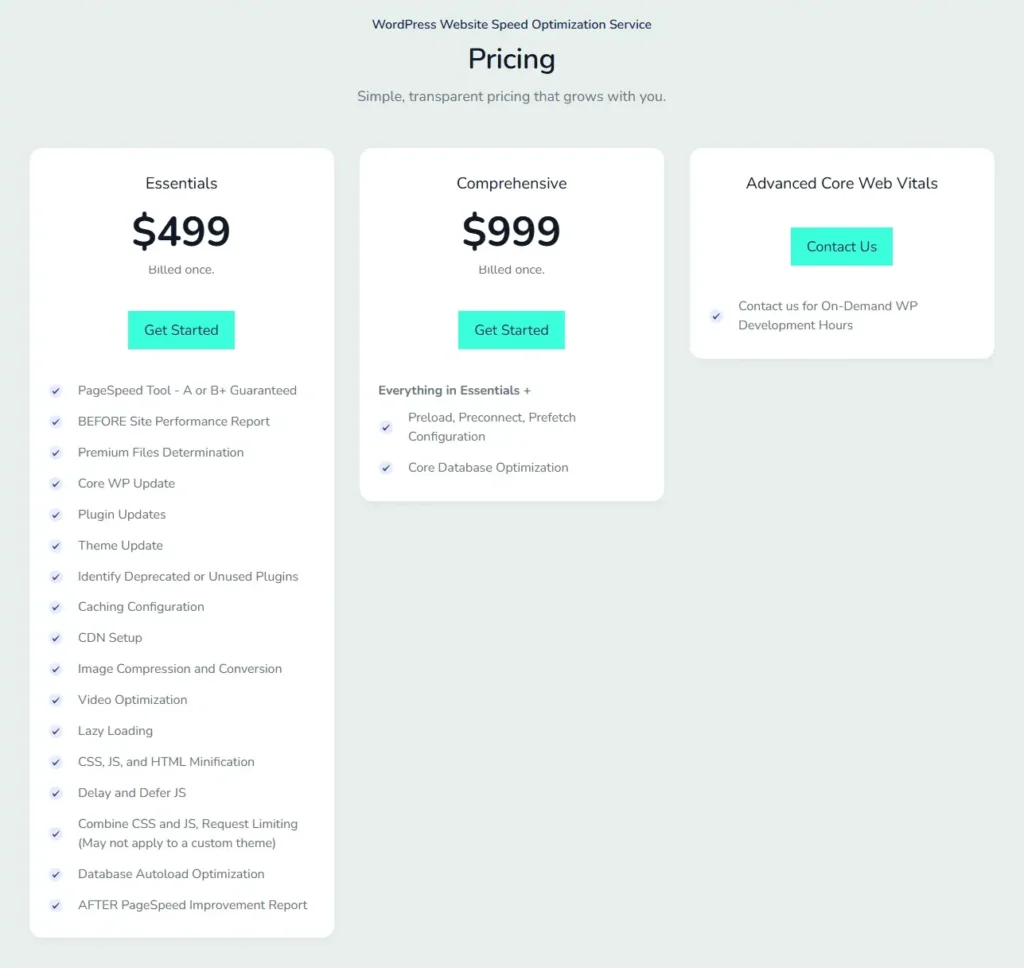1024x968 pixels.
Task: Click the $499 price in Essentials
Action: click(181, 231)
